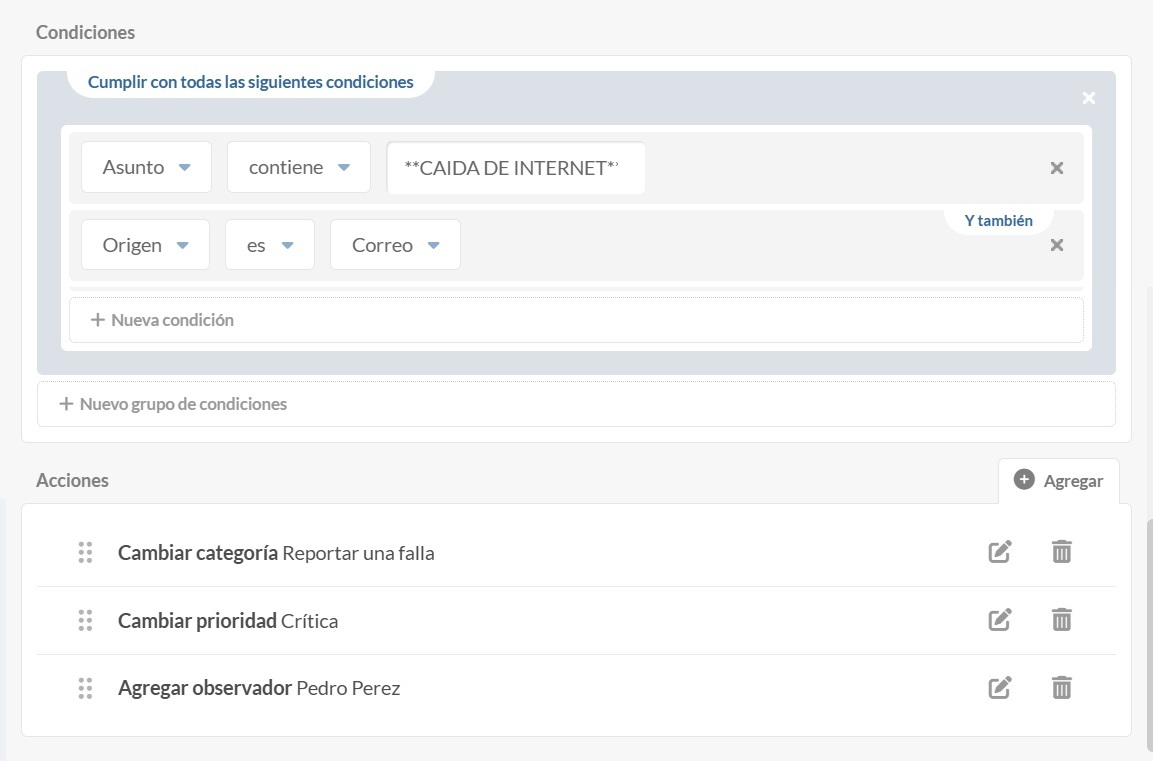The width and height of the screenshot is (1153, 761).
Task: Click the CAIDA DE INTERNET text field
Action: [515, 168]
